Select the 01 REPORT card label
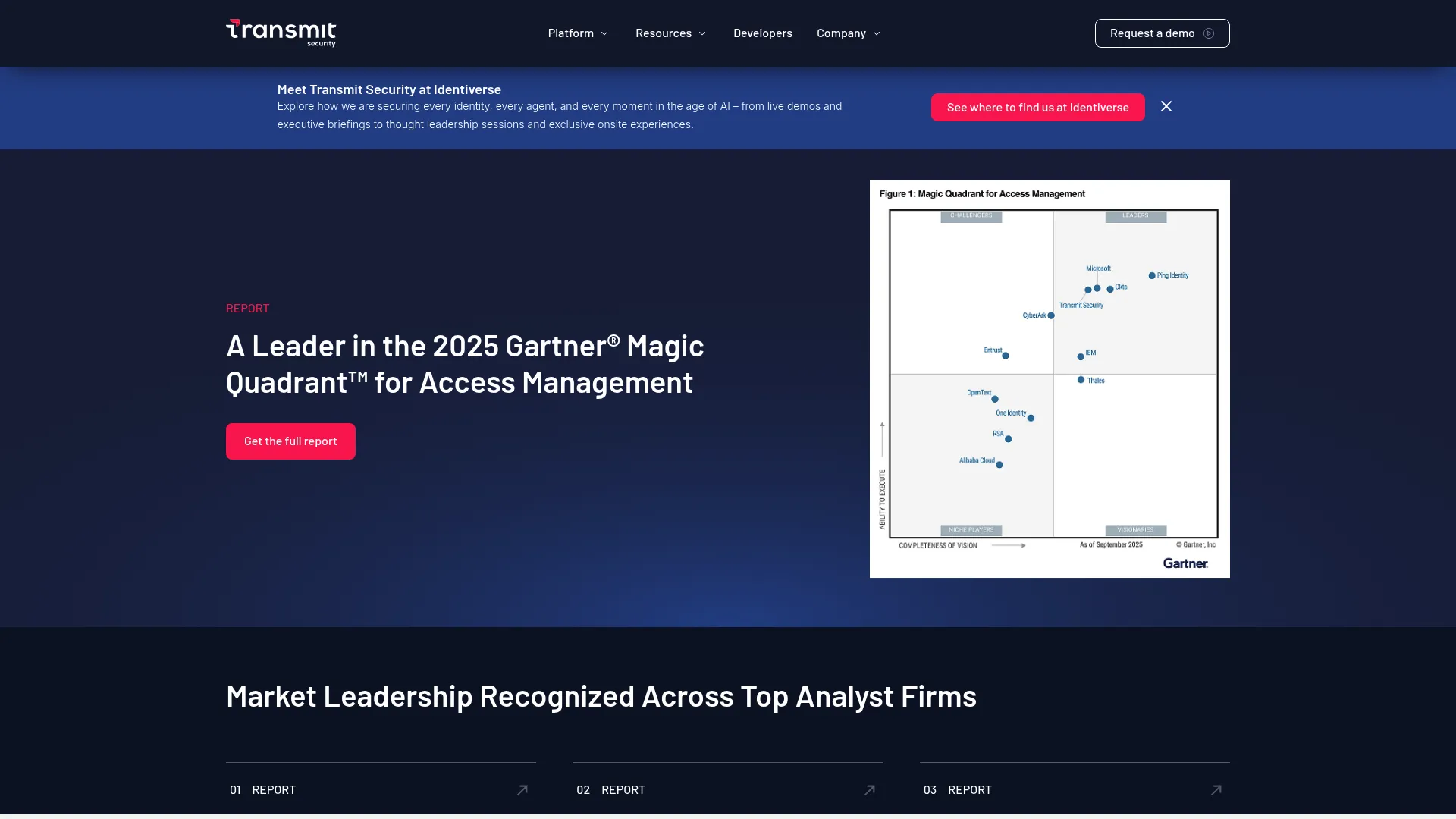 [x=263, y=790]
